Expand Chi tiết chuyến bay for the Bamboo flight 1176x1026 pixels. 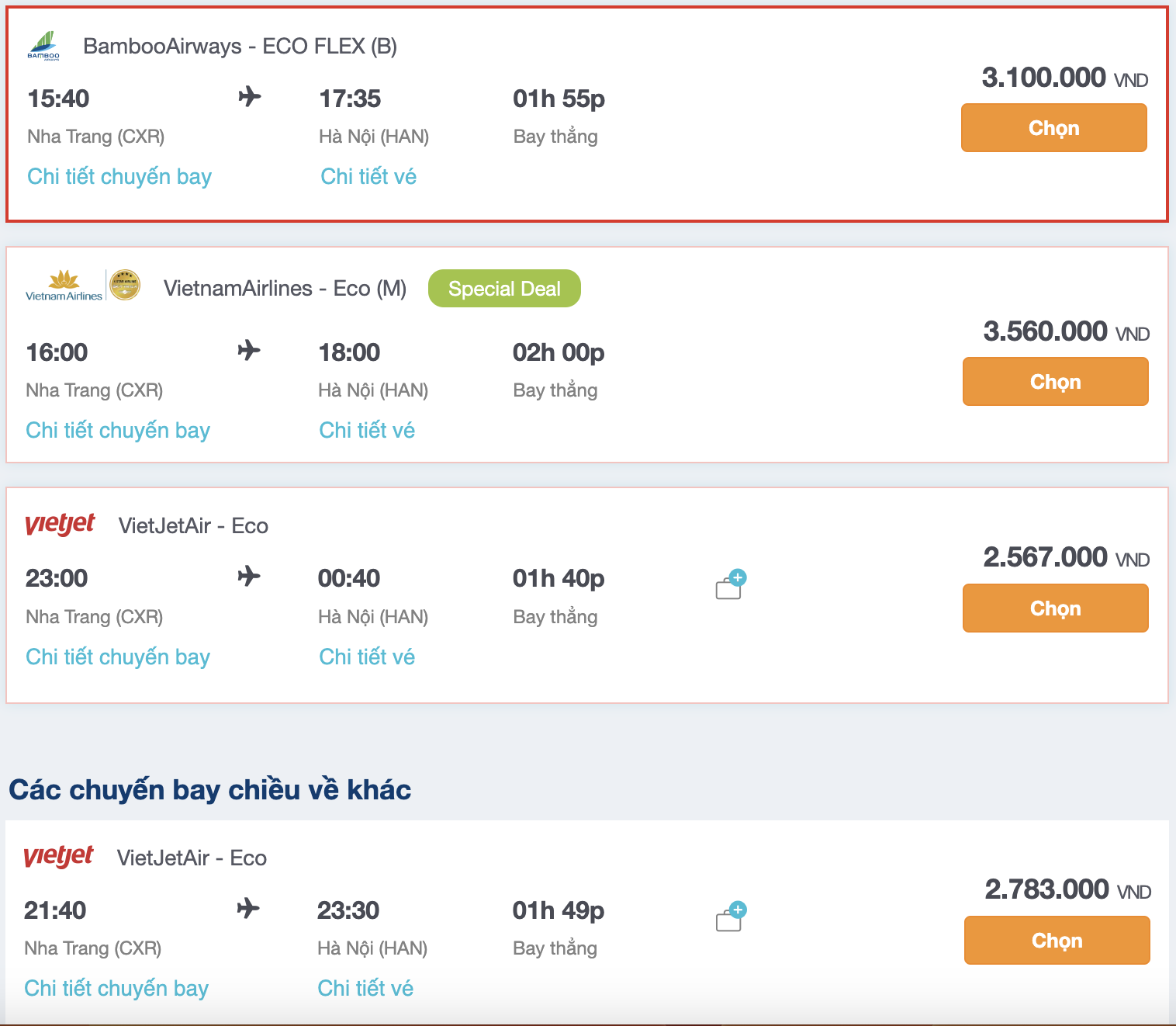[x=118, y=176]
